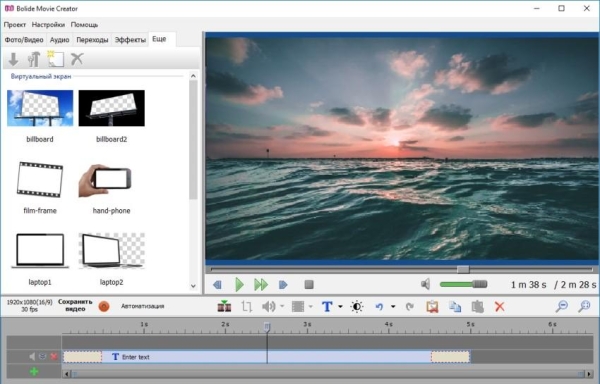Stop the video playback
Image resolution: width=600 pixels, height=384 pixels.
309,285
